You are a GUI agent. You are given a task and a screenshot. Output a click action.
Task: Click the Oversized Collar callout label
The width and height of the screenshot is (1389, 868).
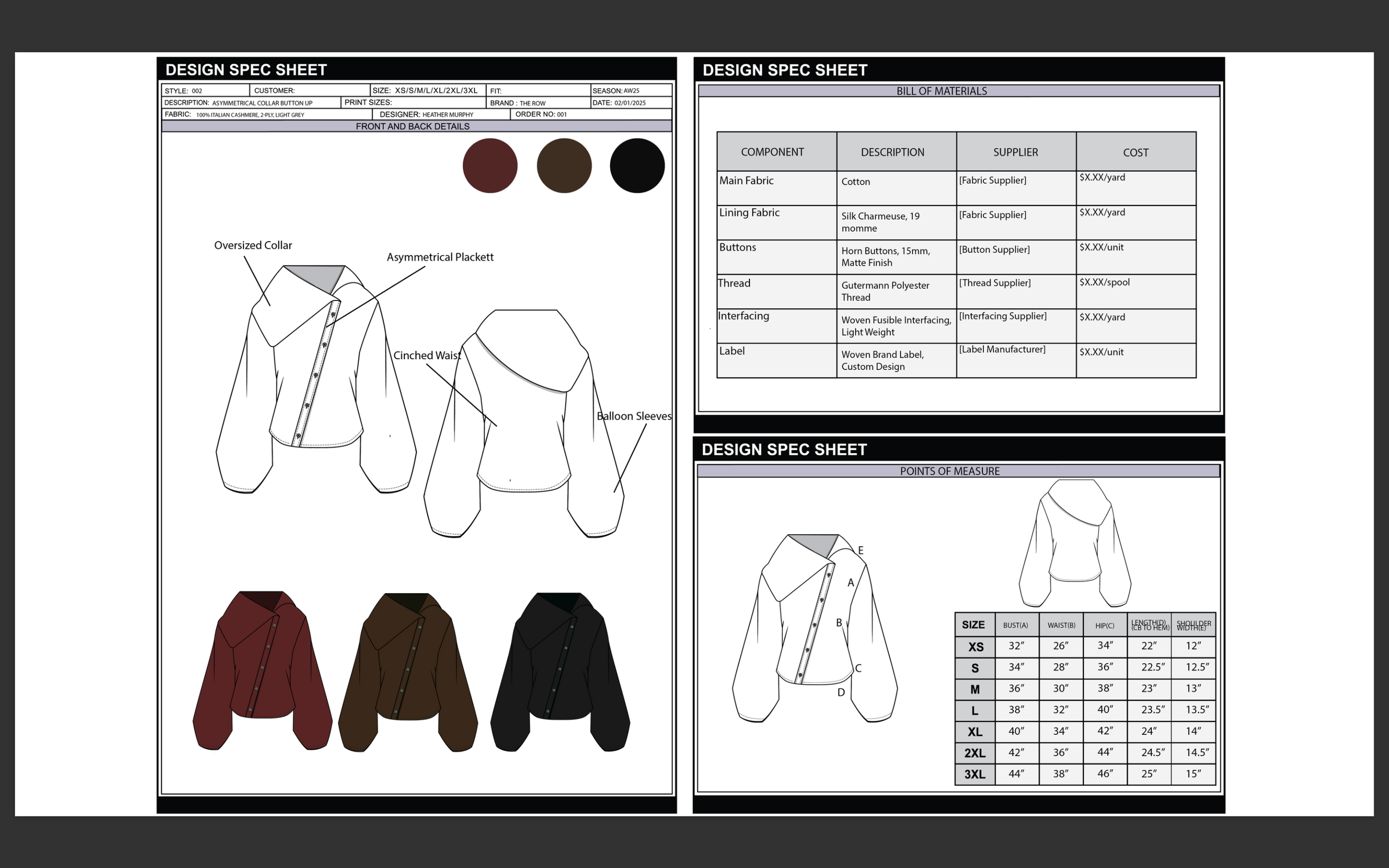pos(253,245)
